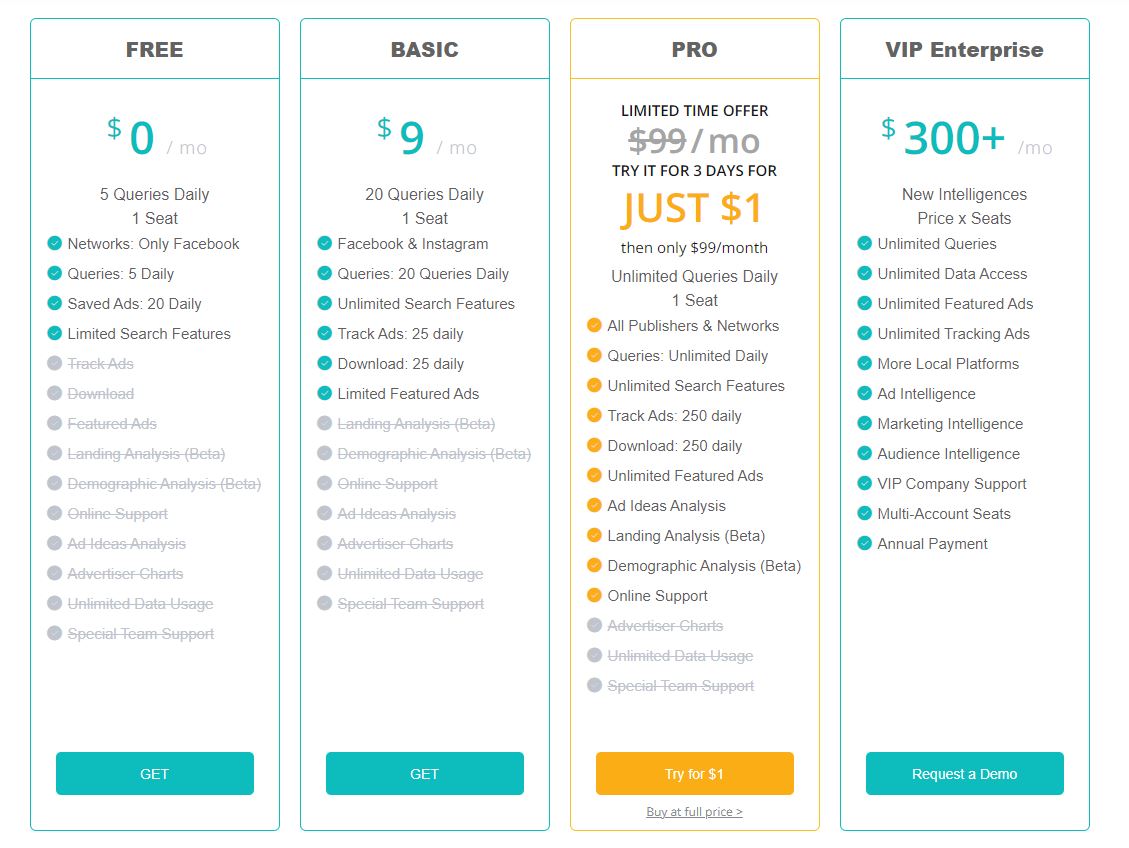Click the checkmark beside Networks: Only Facebook
This screenshot has height=848, width=1129.
pos(54,243)
